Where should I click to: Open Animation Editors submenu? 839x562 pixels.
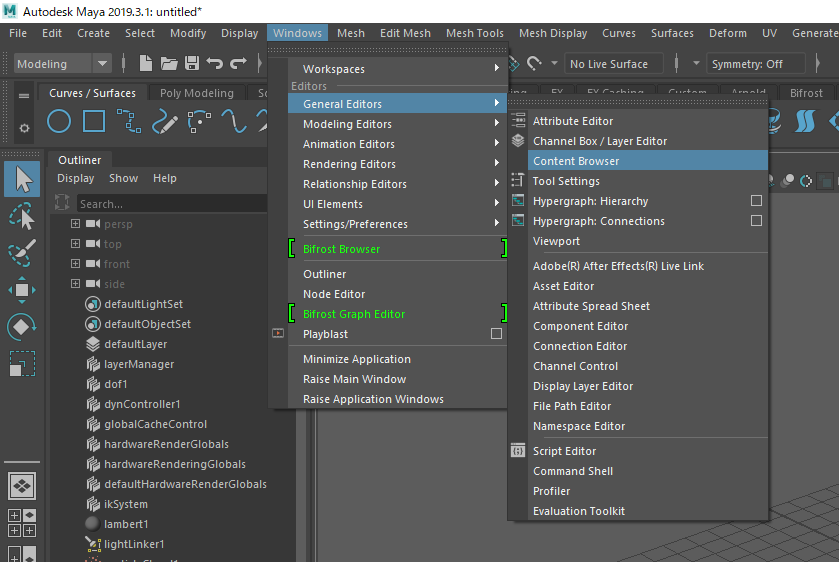coord(398,144)
